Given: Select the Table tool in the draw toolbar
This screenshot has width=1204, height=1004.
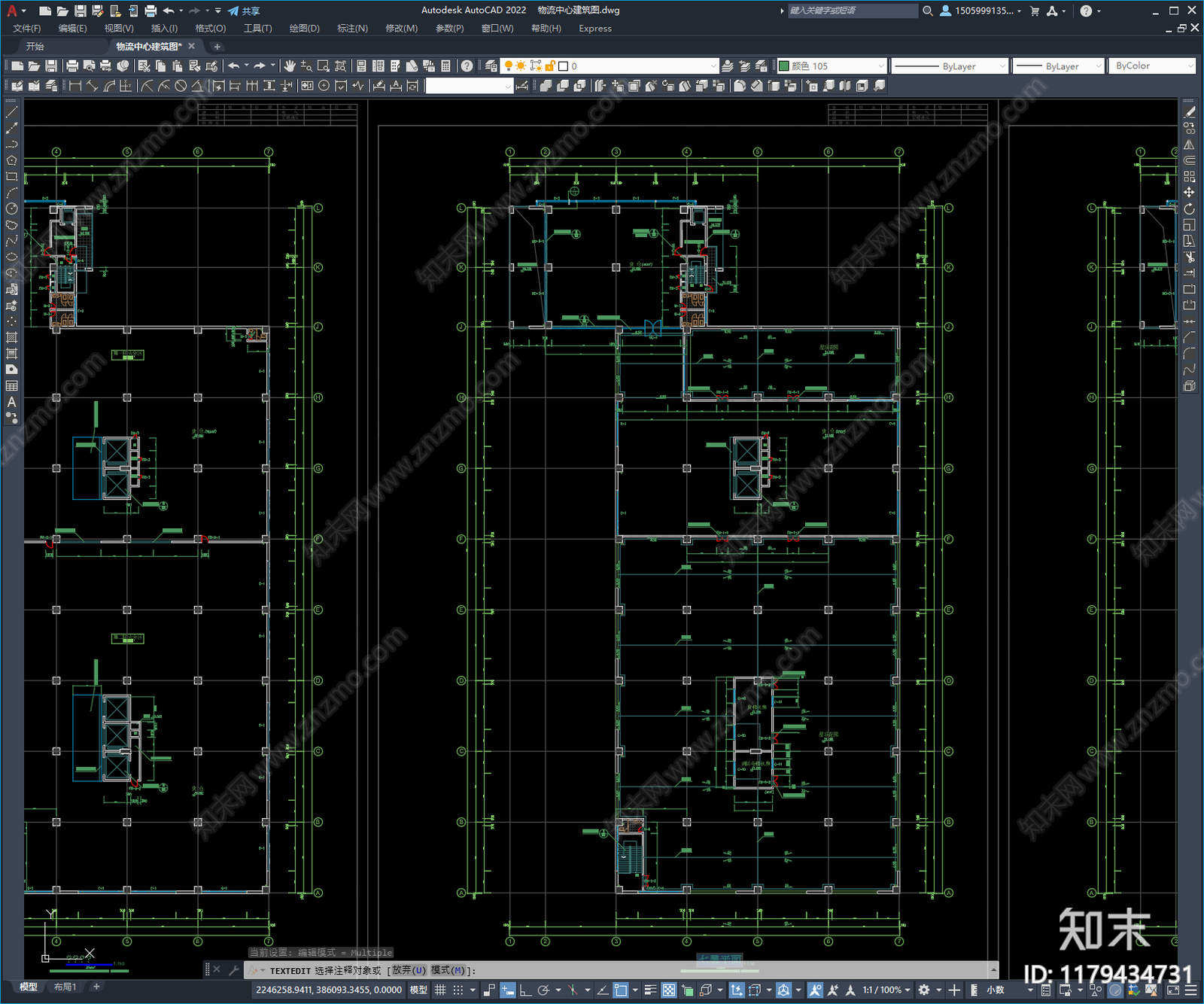Looking at the screenshot, I should coord(11,386).
